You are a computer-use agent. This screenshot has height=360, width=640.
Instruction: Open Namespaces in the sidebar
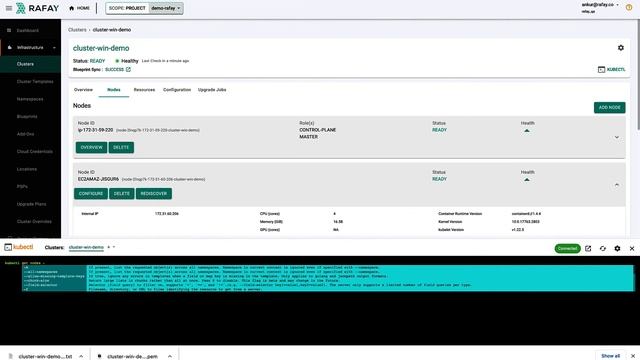30,99
